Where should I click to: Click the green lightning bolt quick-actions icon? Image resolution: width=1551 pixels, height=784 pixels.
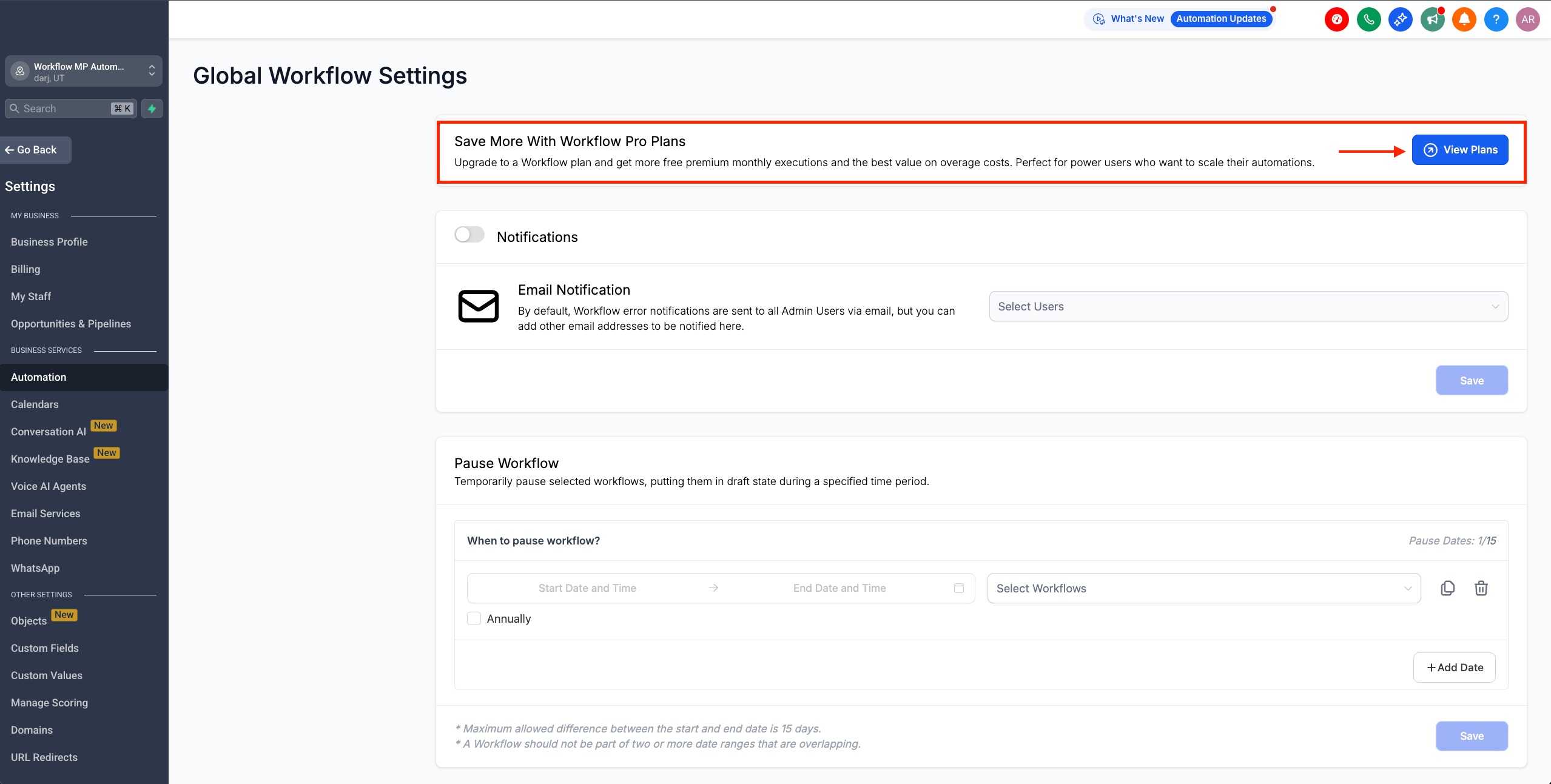tap(152, 109)
